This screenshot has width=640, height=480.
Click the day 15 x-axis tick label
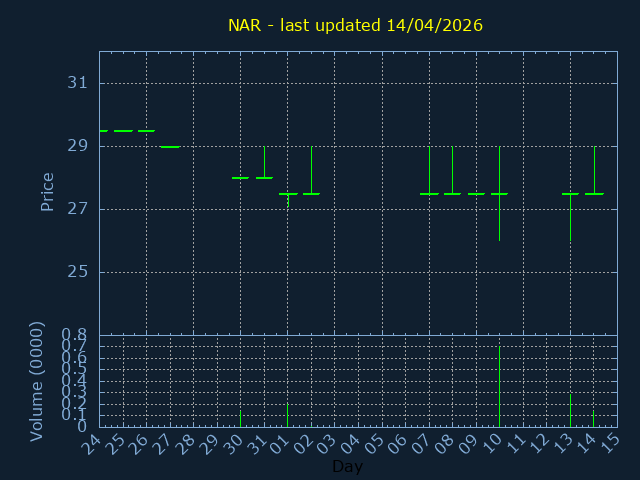[610, 442]
